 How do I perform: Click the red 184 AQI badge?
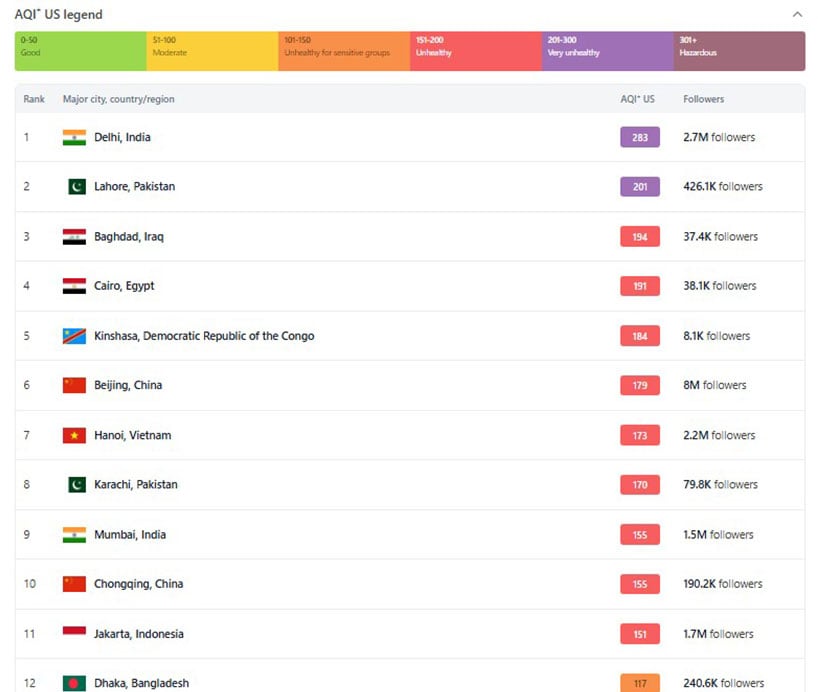[640, 336]
